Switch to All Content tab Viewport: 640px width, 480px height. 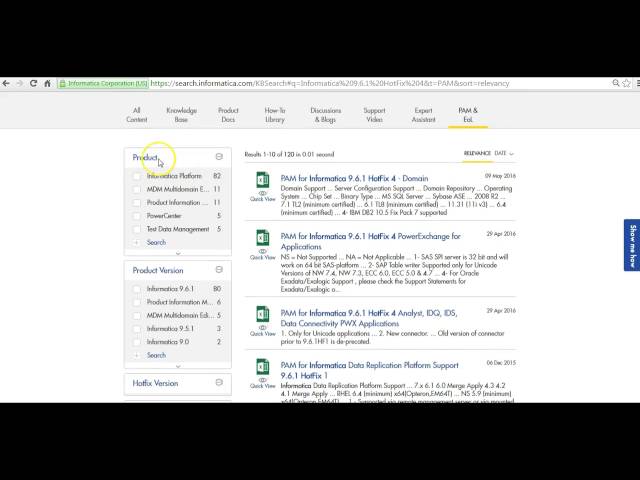[137, 115]
